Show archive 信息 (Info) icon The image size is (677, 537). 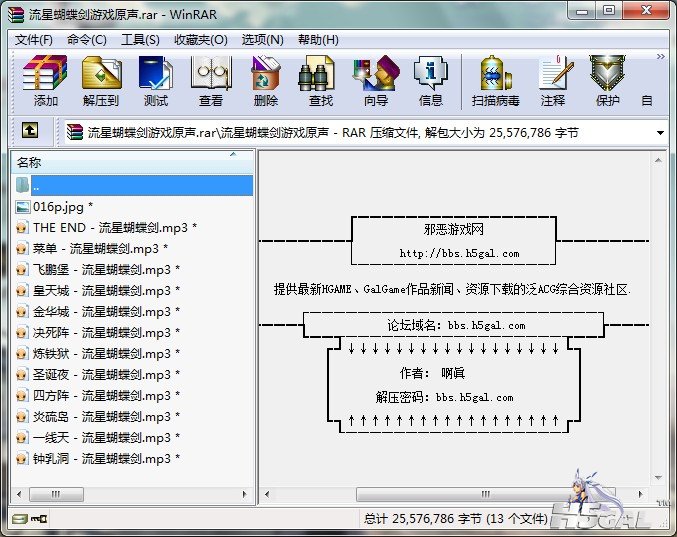click(x=430, y=81)
